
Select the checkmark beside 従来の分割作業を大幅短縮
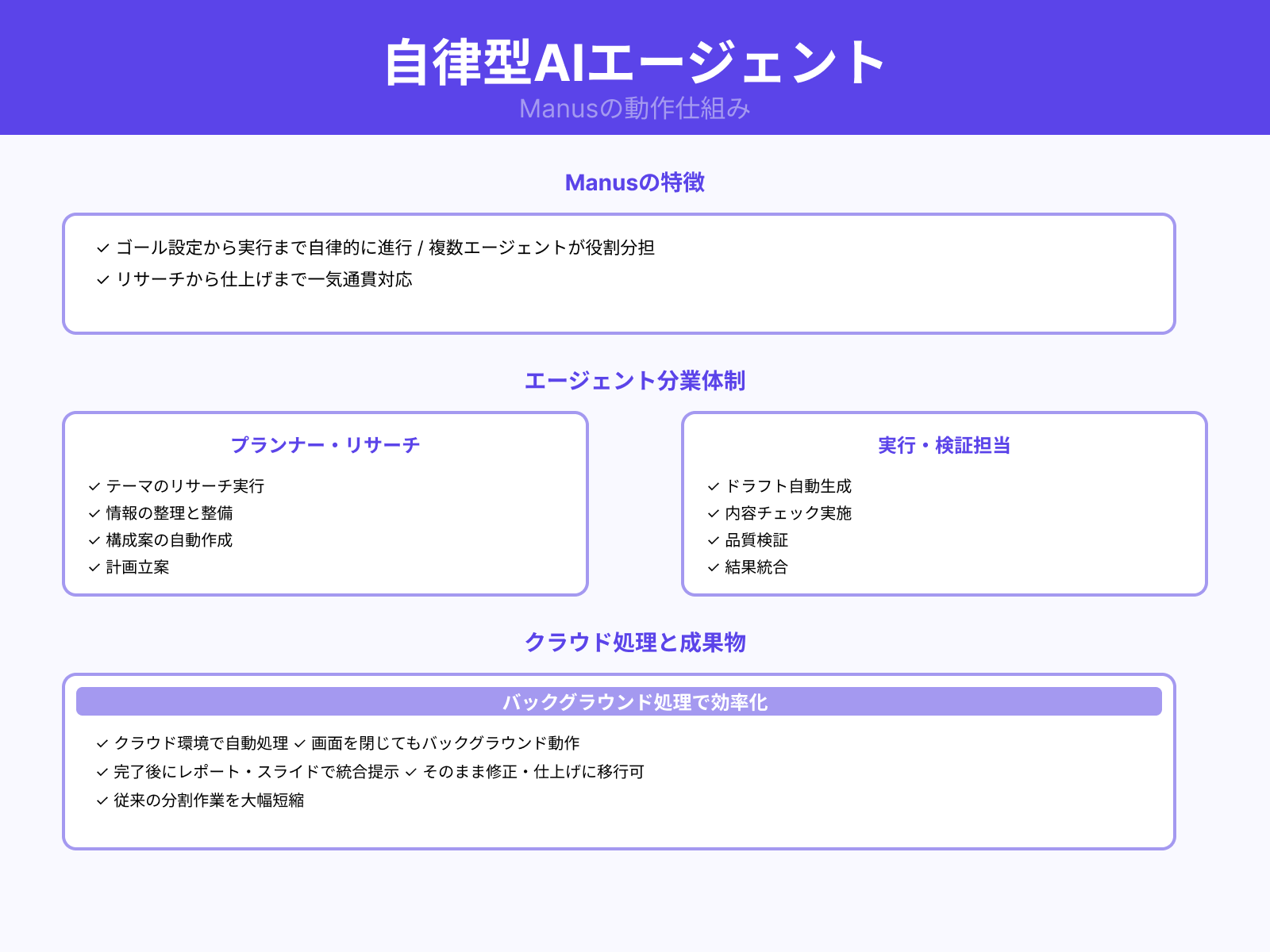point(101,801)
